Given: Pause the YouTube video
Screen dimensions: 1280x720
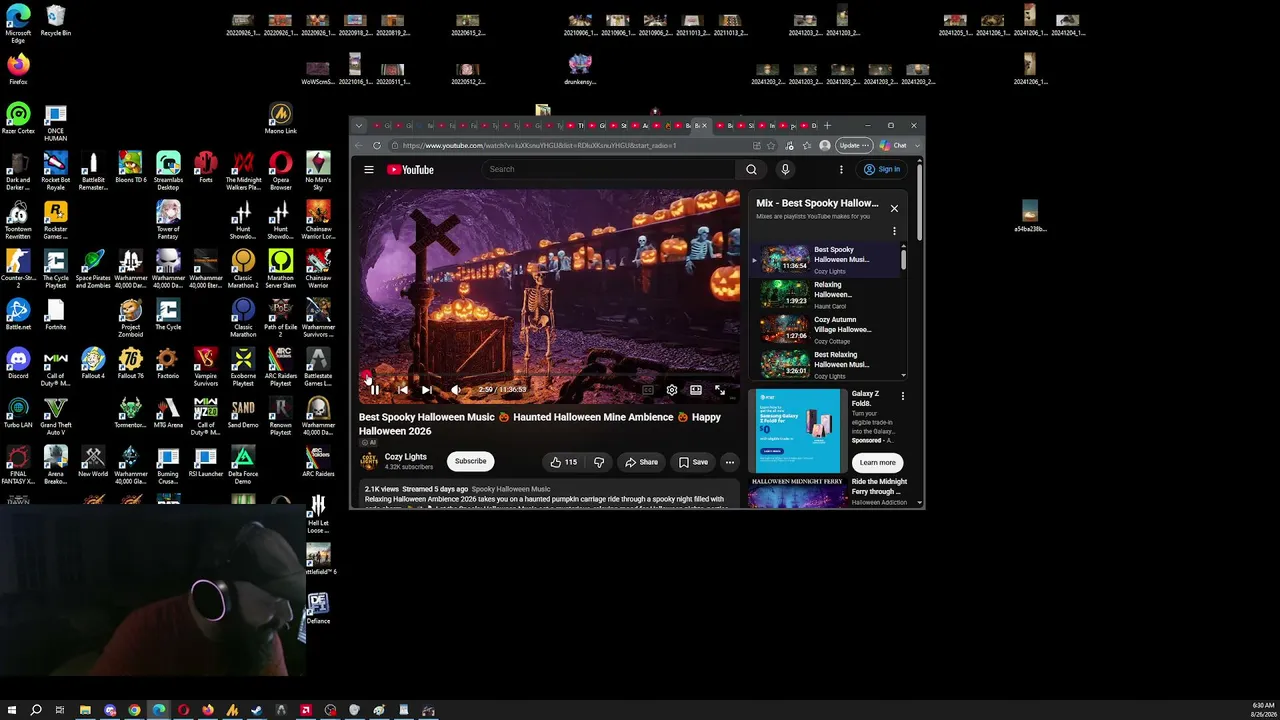Looking at the screenshot, I should click(376, 390).
